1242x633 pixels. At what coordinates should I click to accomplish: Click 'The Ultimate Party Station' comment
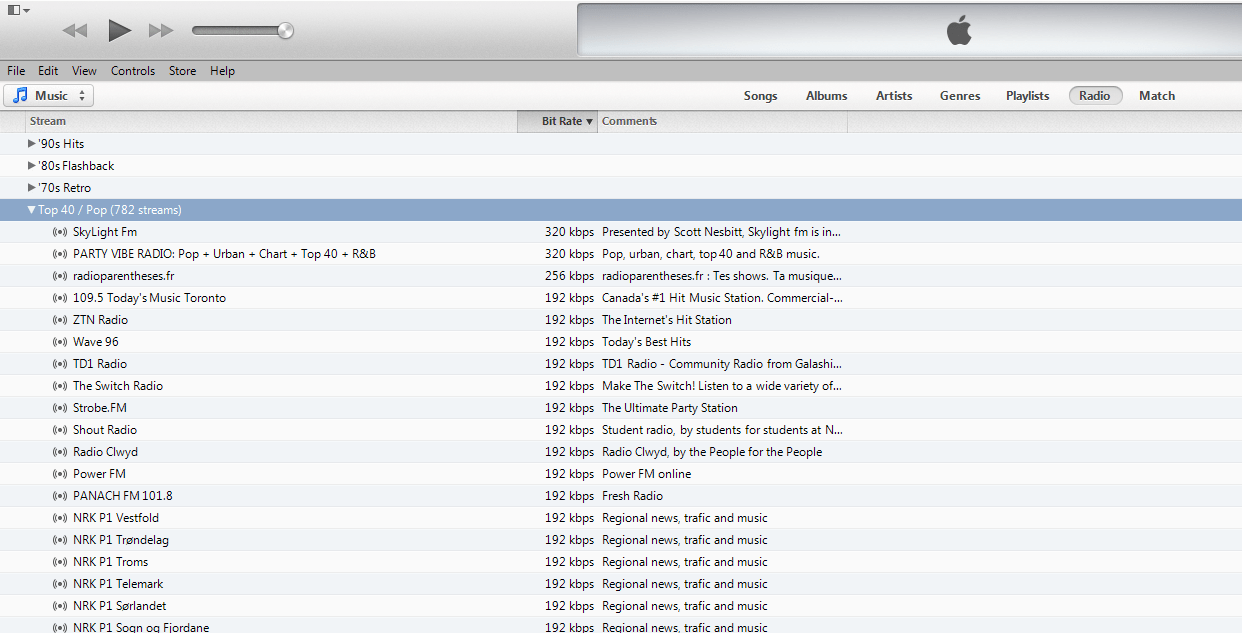tap(670, 408)
